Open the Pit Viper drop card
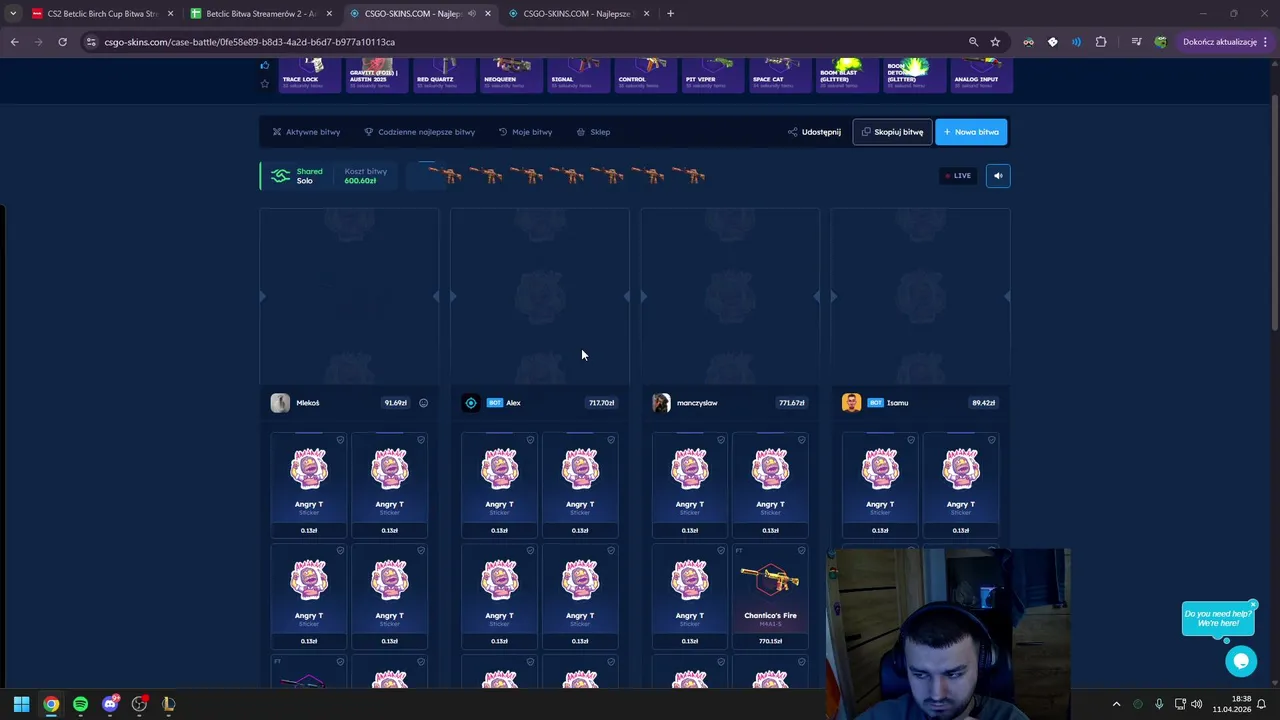This screenshot has height=720, width=1280. [x=712, y=76]
